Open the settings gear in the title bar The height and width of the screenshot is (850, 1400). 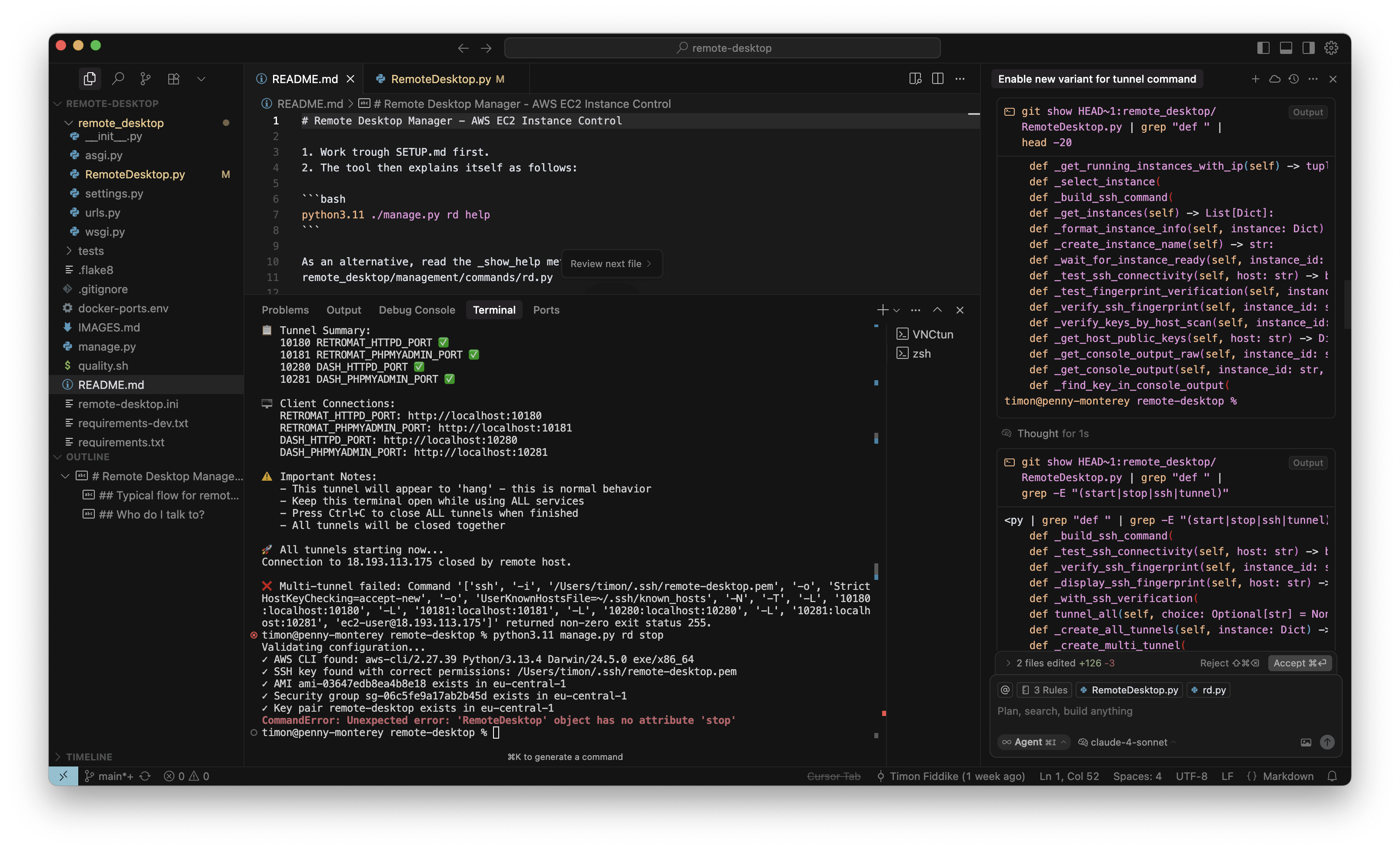[1331, 48]
